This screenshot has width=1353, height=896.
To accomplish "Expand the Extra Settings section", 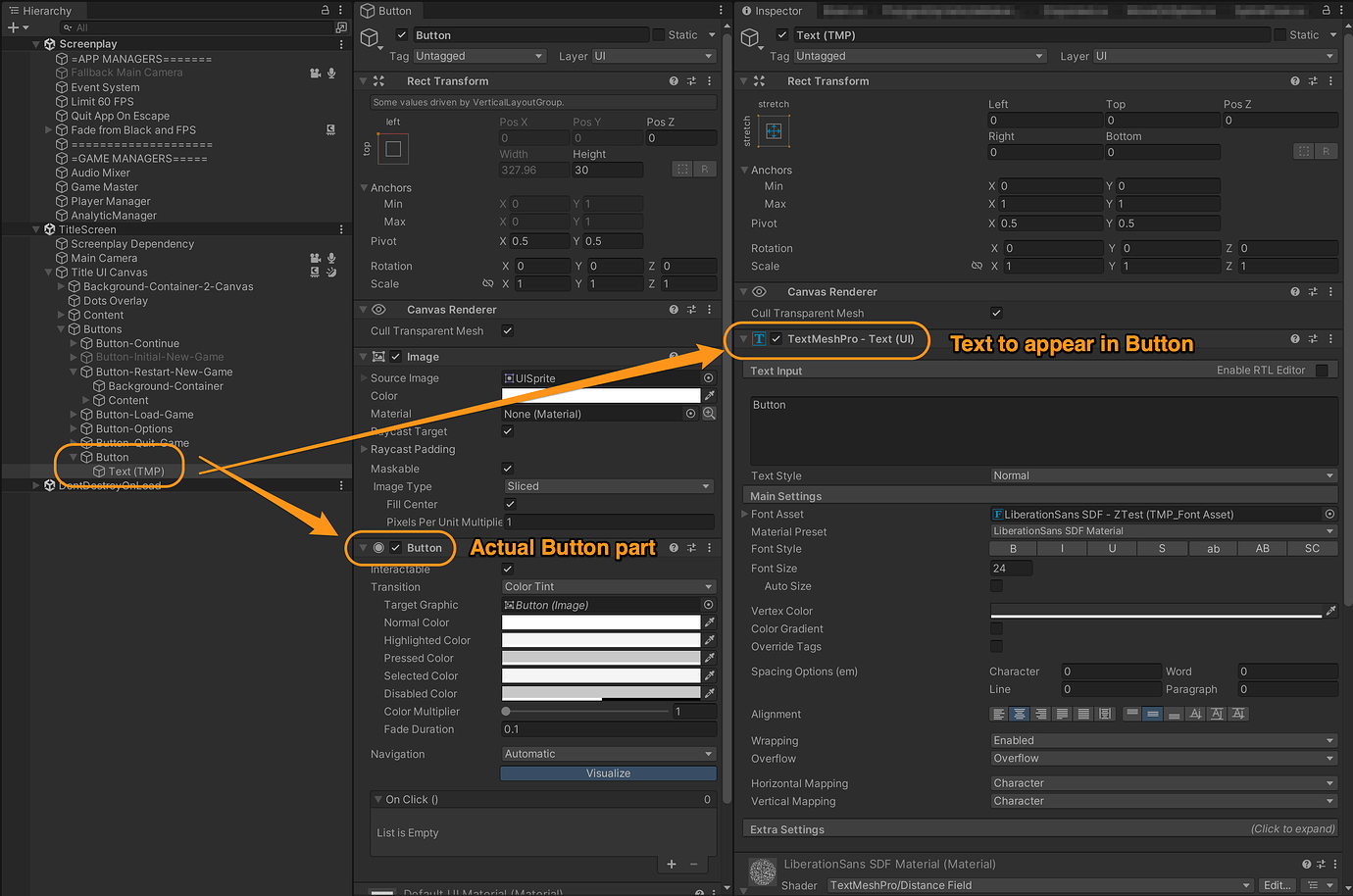I will pos(1042,829).
